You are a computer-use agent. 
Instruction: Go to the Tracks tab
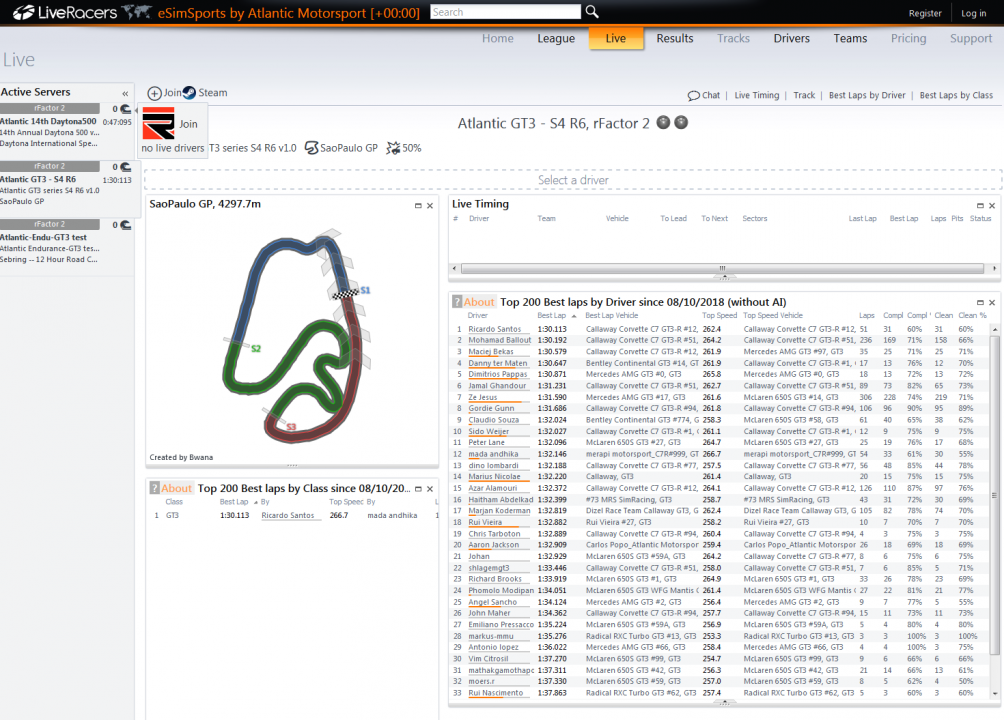point(733,38)
